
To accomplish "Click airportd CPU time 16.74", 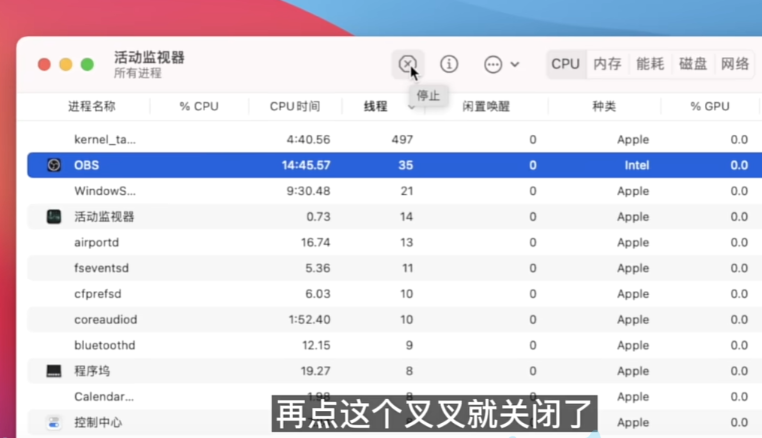I will (316, 243).
